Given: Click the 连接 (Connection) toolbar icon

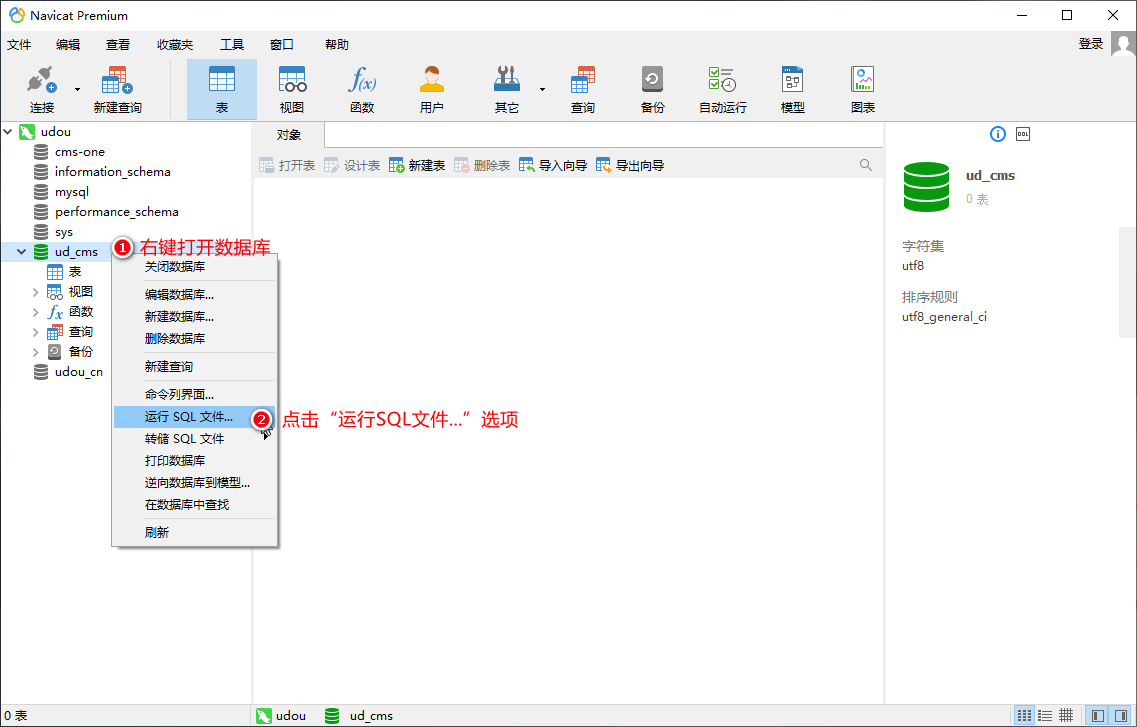Looking at the screenshot, I should 41,89.
